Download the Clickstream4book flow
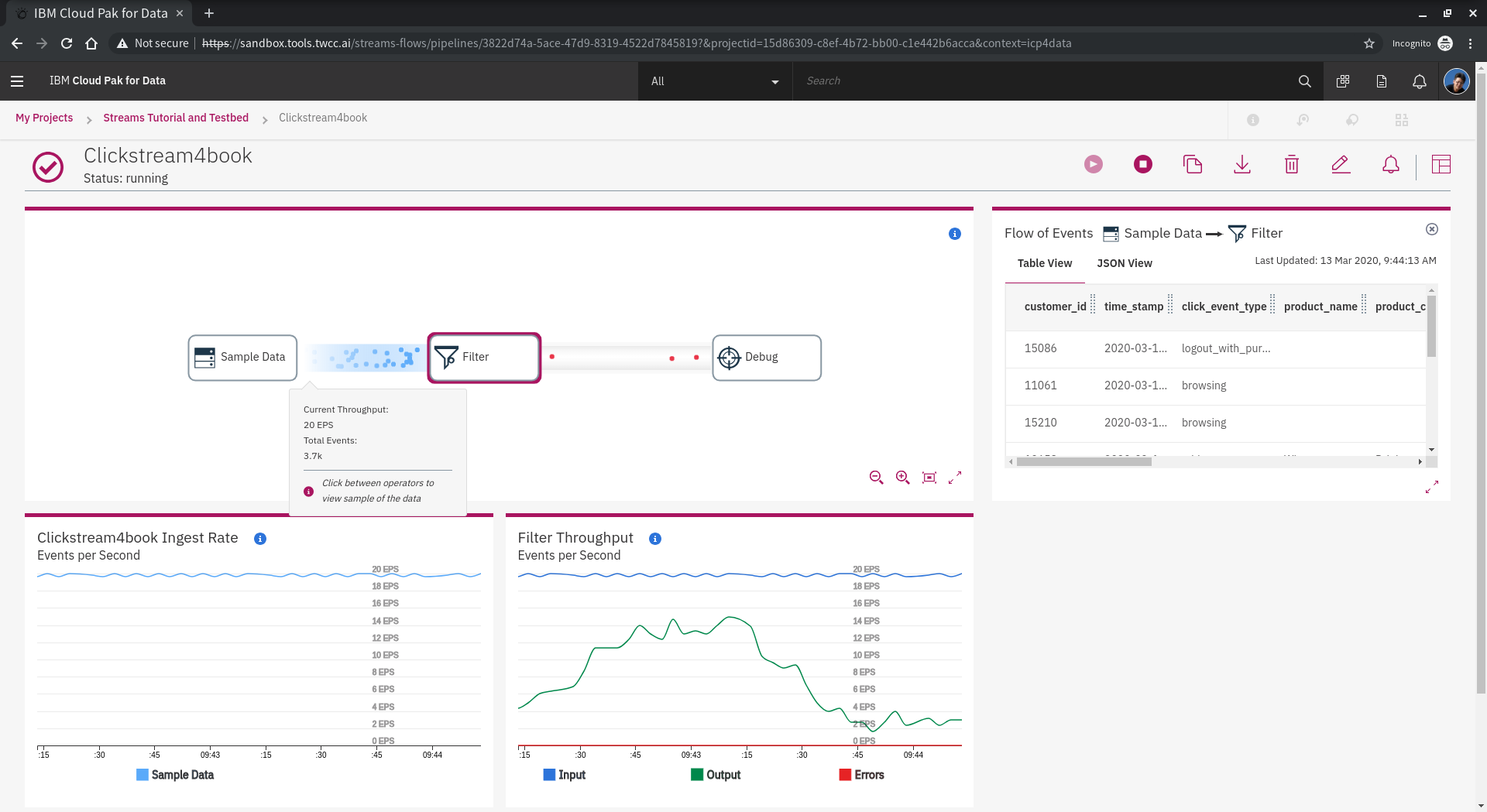Image resolution: width=1487 pixels, height=812 pixels. tap(1241, 164)
